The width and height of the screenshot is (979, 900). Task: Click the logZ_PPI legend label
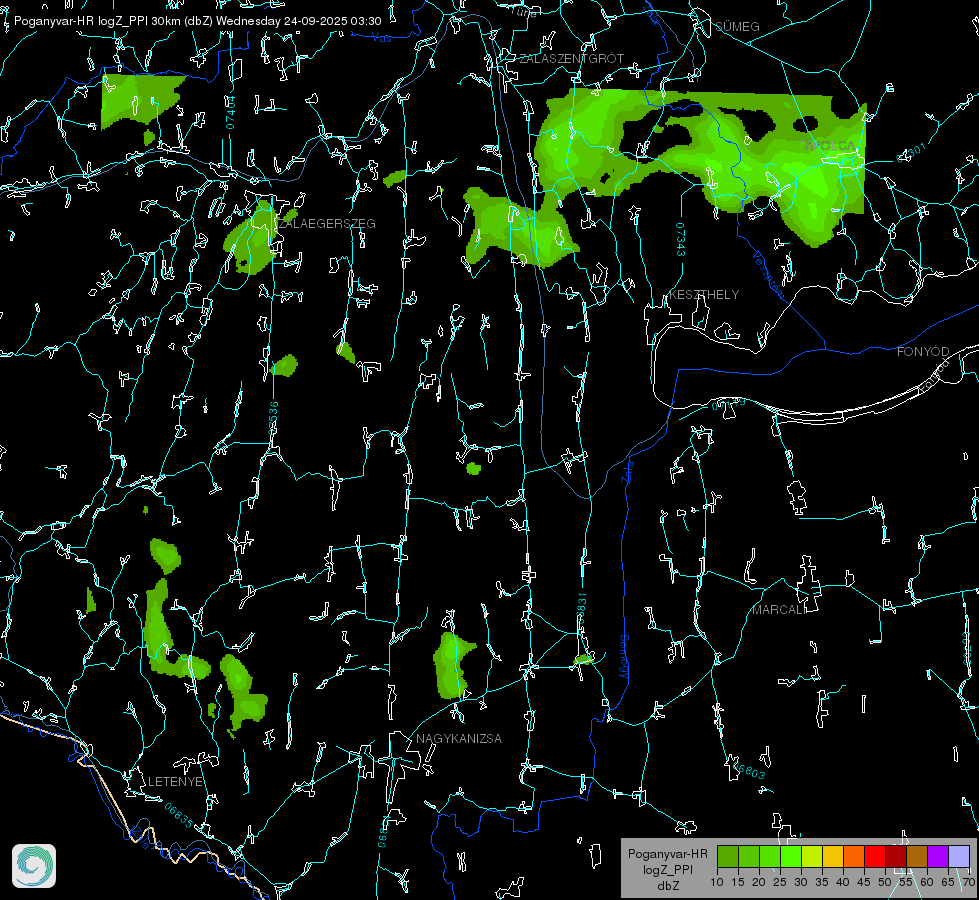667,870
